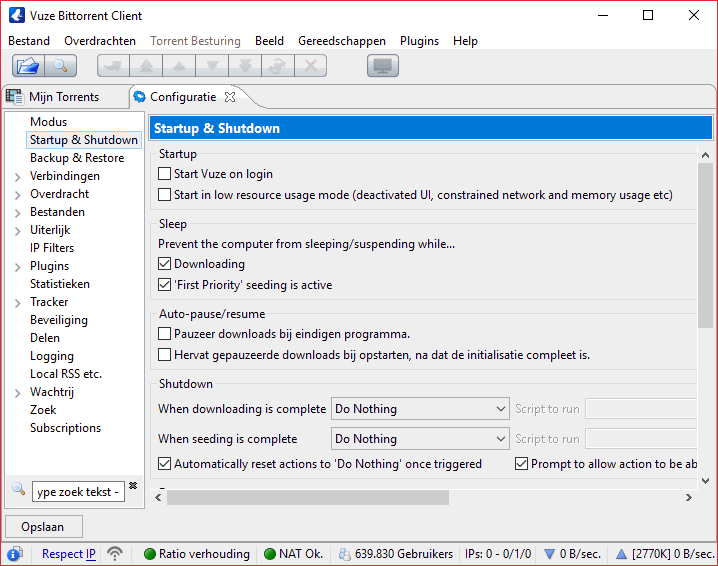
Task: Uncheck the Downloading sleep prevention checkbox
Action: [x=164, y=264]
